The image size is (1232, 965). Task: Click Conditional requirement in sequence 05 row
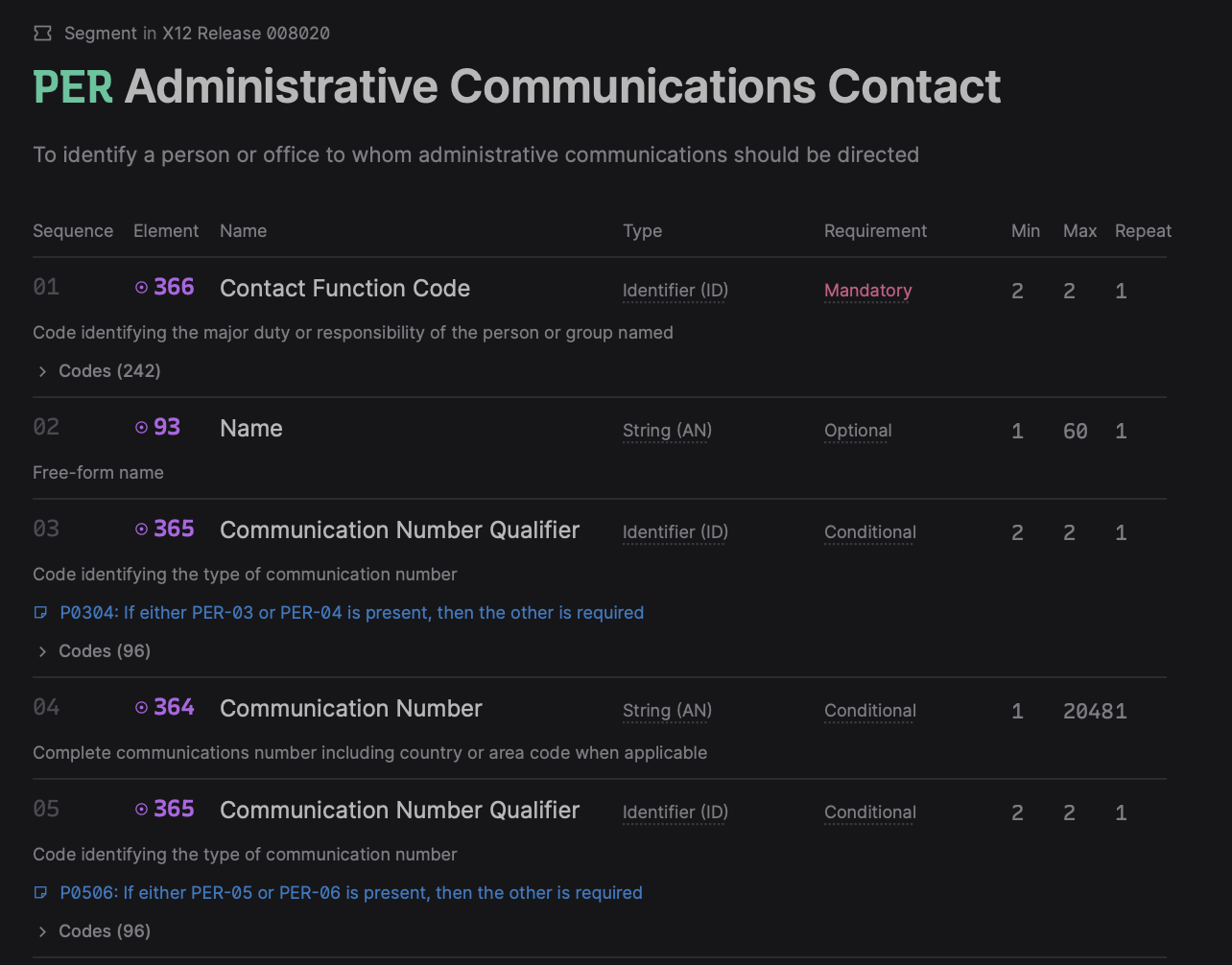(870, 812)
